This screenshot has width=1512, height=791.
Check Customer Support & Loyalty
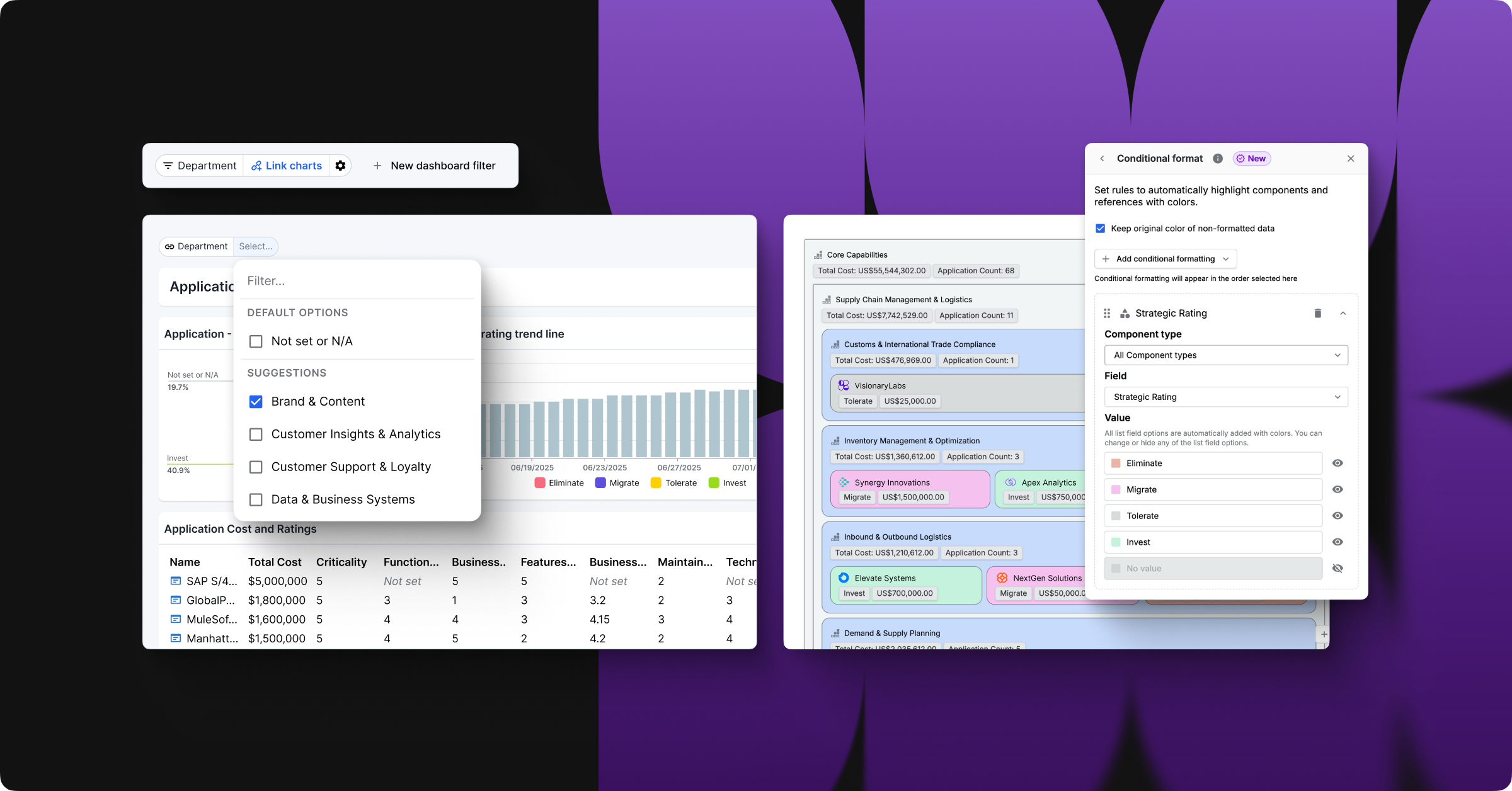256,467
